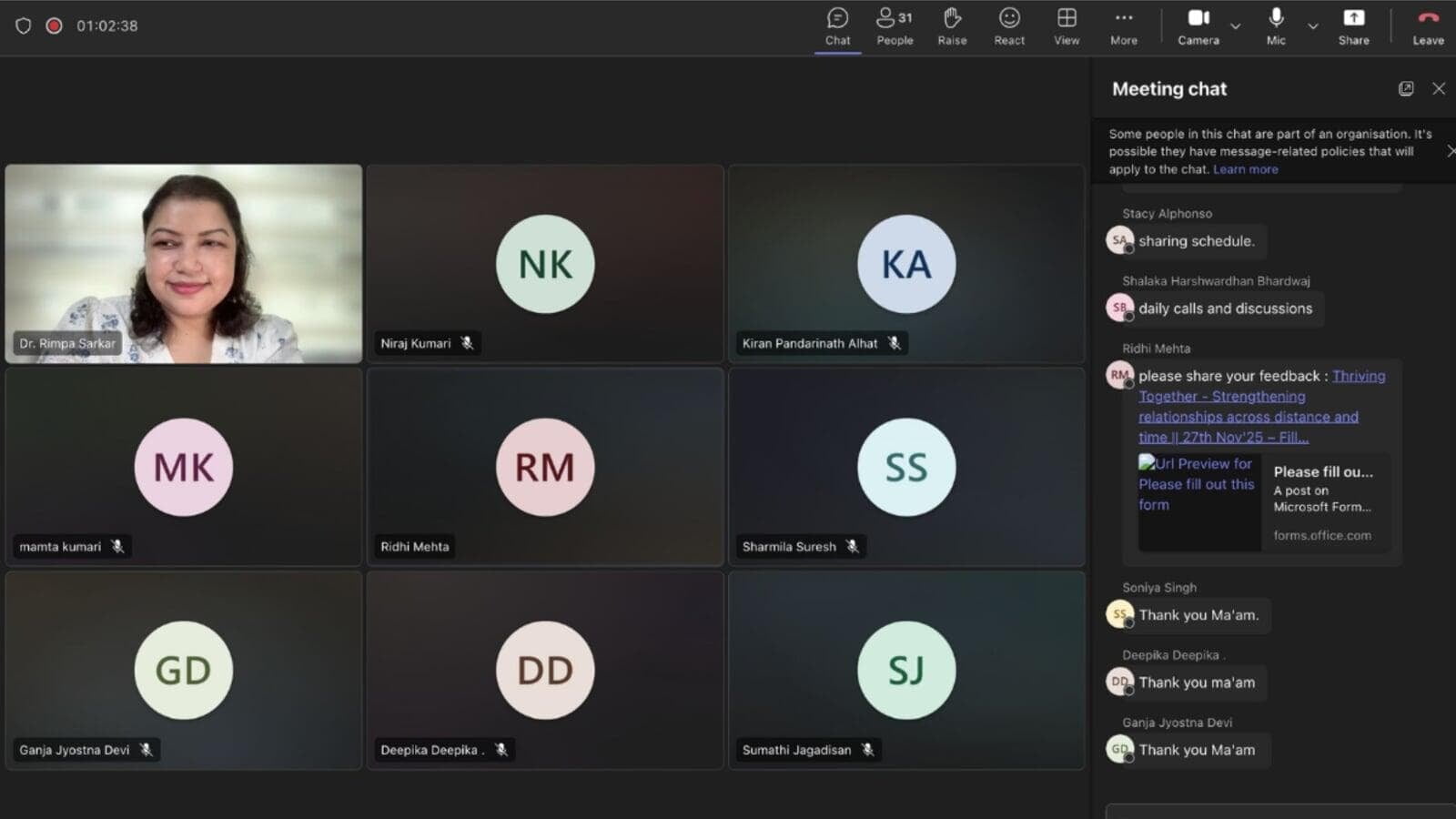
Task: Raise your hand in the meeting
Action: click(952, 26)
